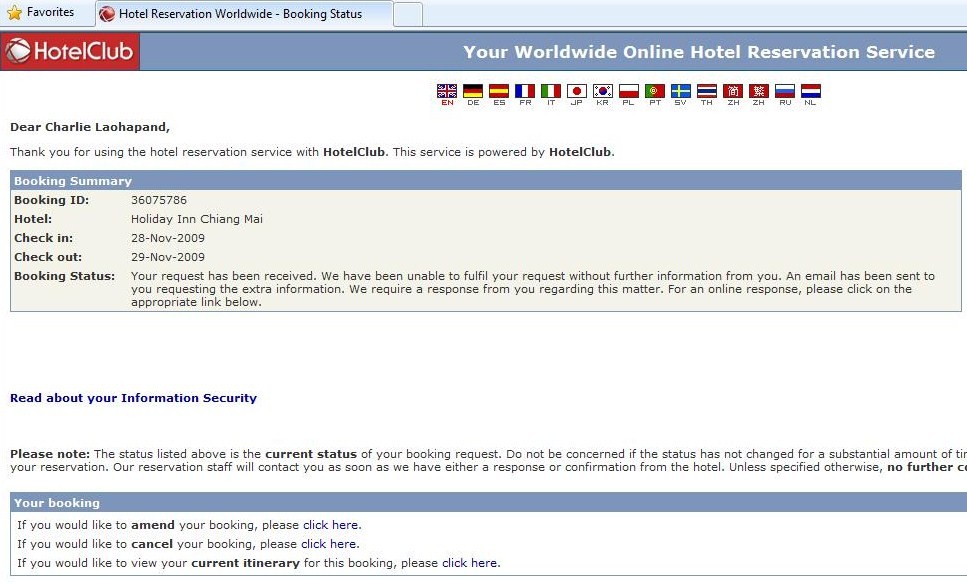Choose the Russian RU flag

click(x=785, y=91)
